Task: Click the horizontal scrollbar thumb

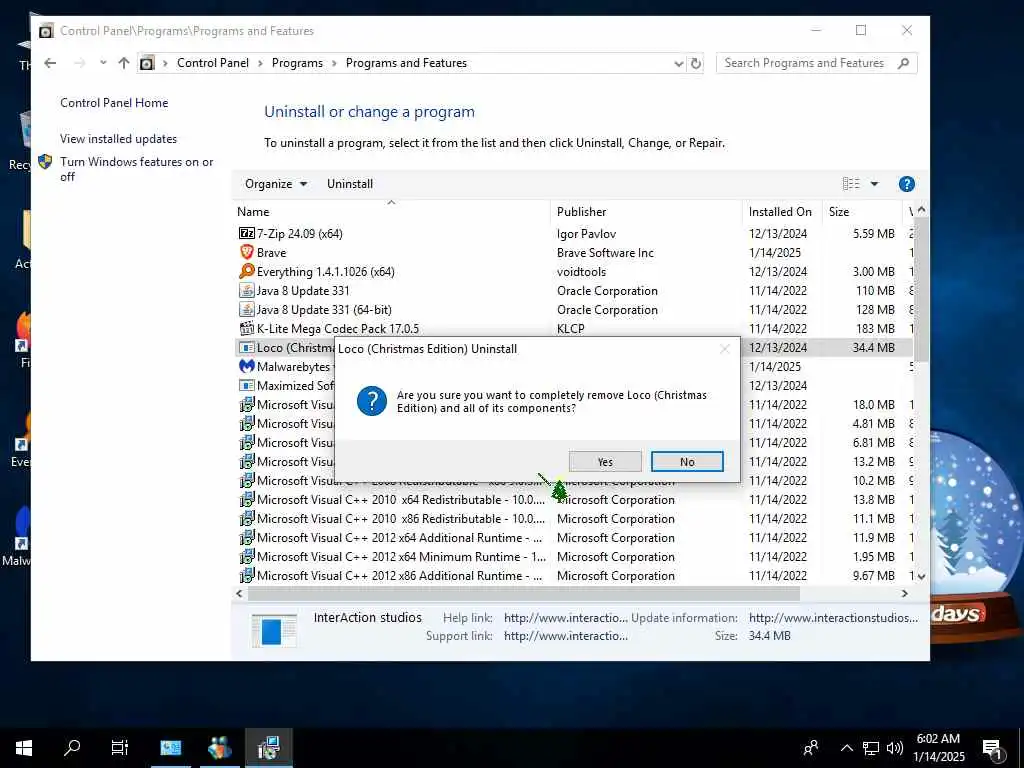Action: click(524, 594)
